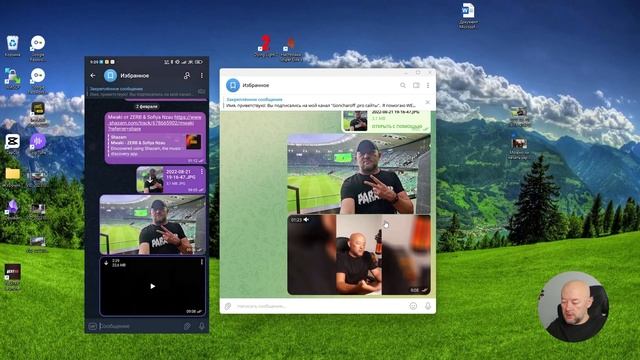Open emoji picker in desktop Telegram
Viewport: 640px width, 360px height.
[x=413, y=306]
